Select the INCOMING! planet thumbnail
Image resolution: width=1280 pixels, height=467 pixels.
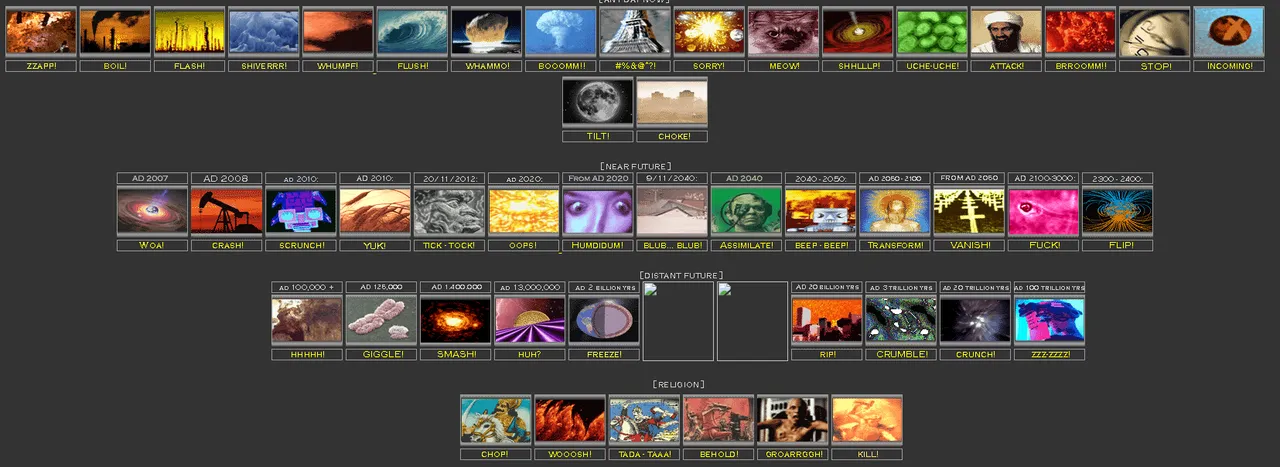(1229, 32)
